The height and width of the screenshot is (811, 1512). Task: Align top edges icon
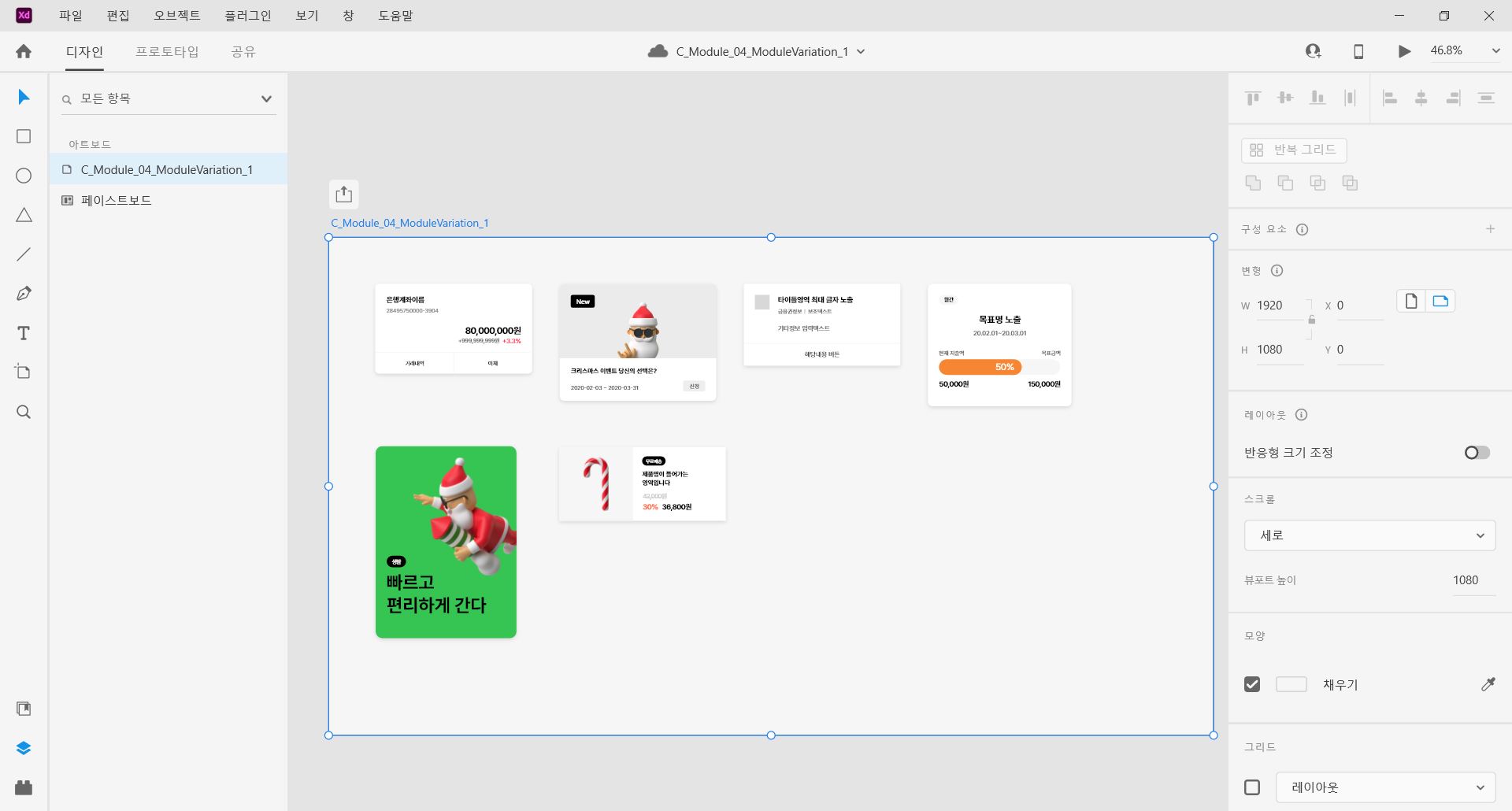pos(1253,98)
